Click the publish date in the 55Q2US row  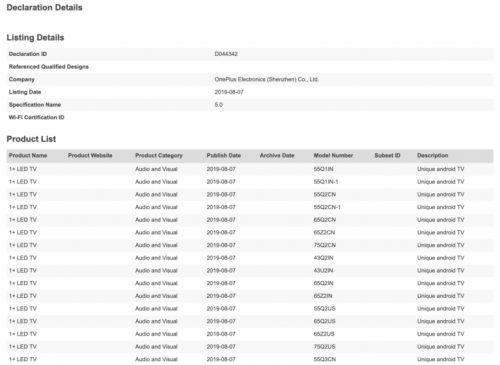(x=221, y=308)
